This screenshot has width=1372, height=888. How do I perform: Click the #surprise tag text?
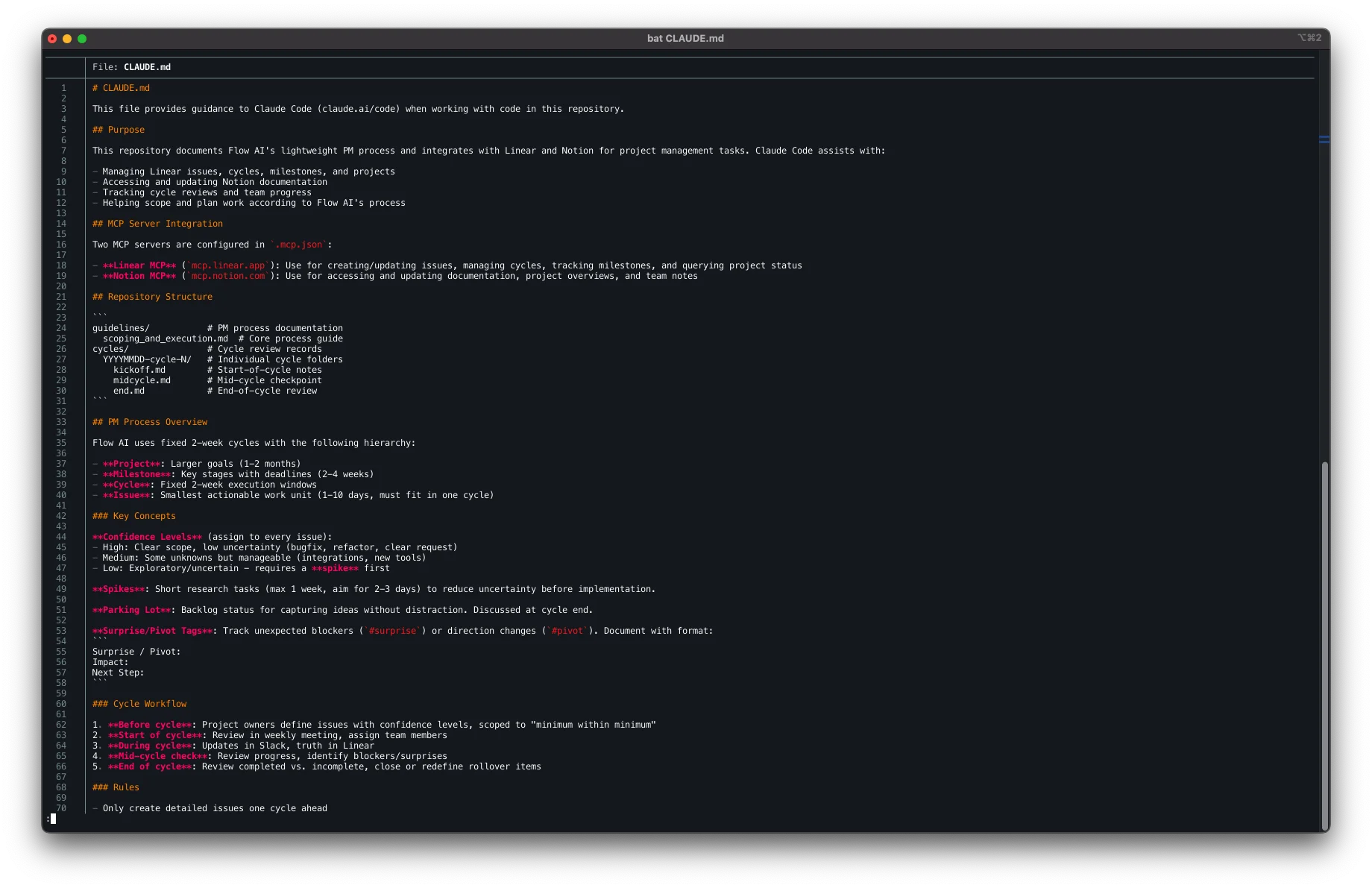[392, 631]
